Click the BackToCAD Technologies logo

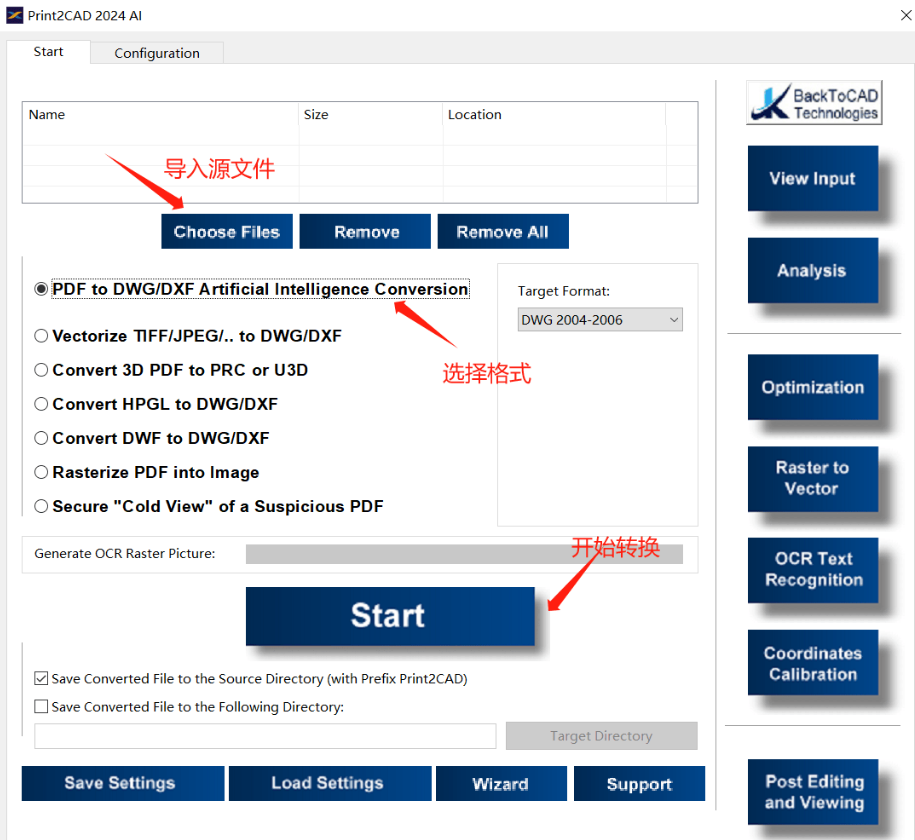point(813,102)
